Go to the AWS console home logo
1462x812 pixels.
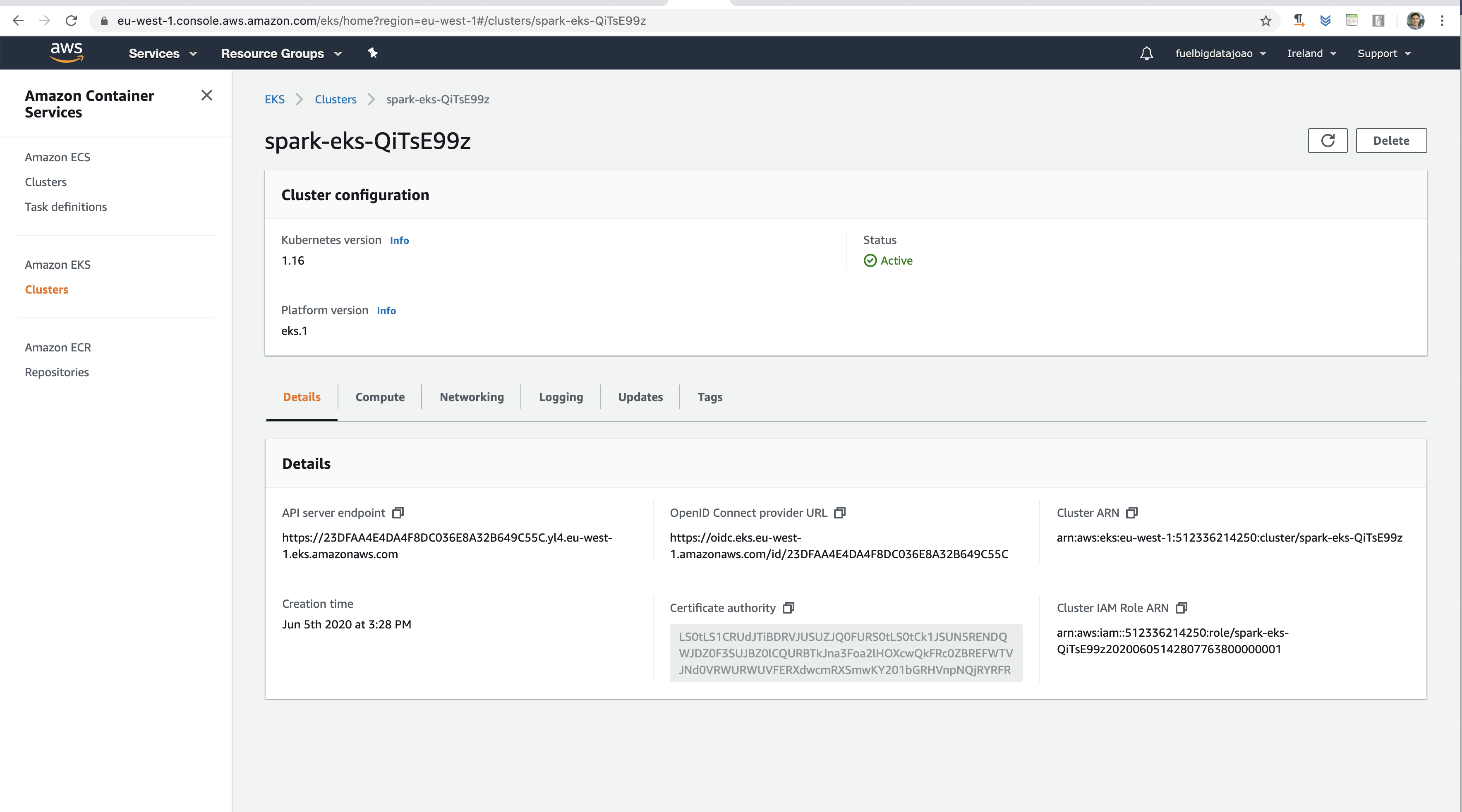pos(67,52)
